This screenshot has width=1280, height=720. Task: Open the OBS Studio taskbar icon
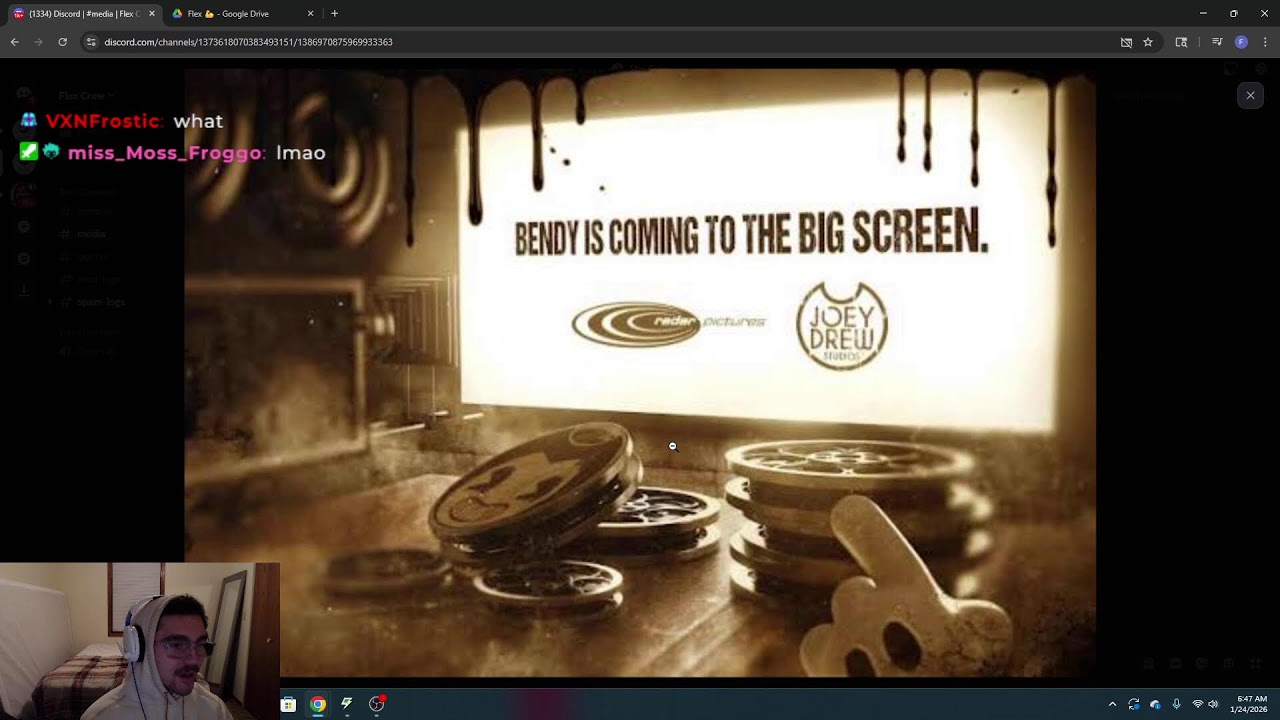click(376, 704)
